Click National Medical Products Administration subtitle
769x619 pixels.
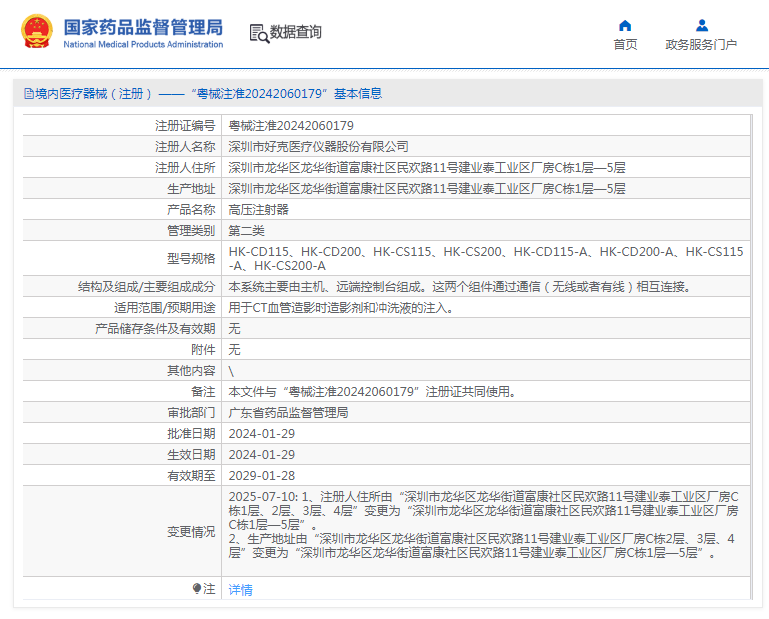(143, 45)
